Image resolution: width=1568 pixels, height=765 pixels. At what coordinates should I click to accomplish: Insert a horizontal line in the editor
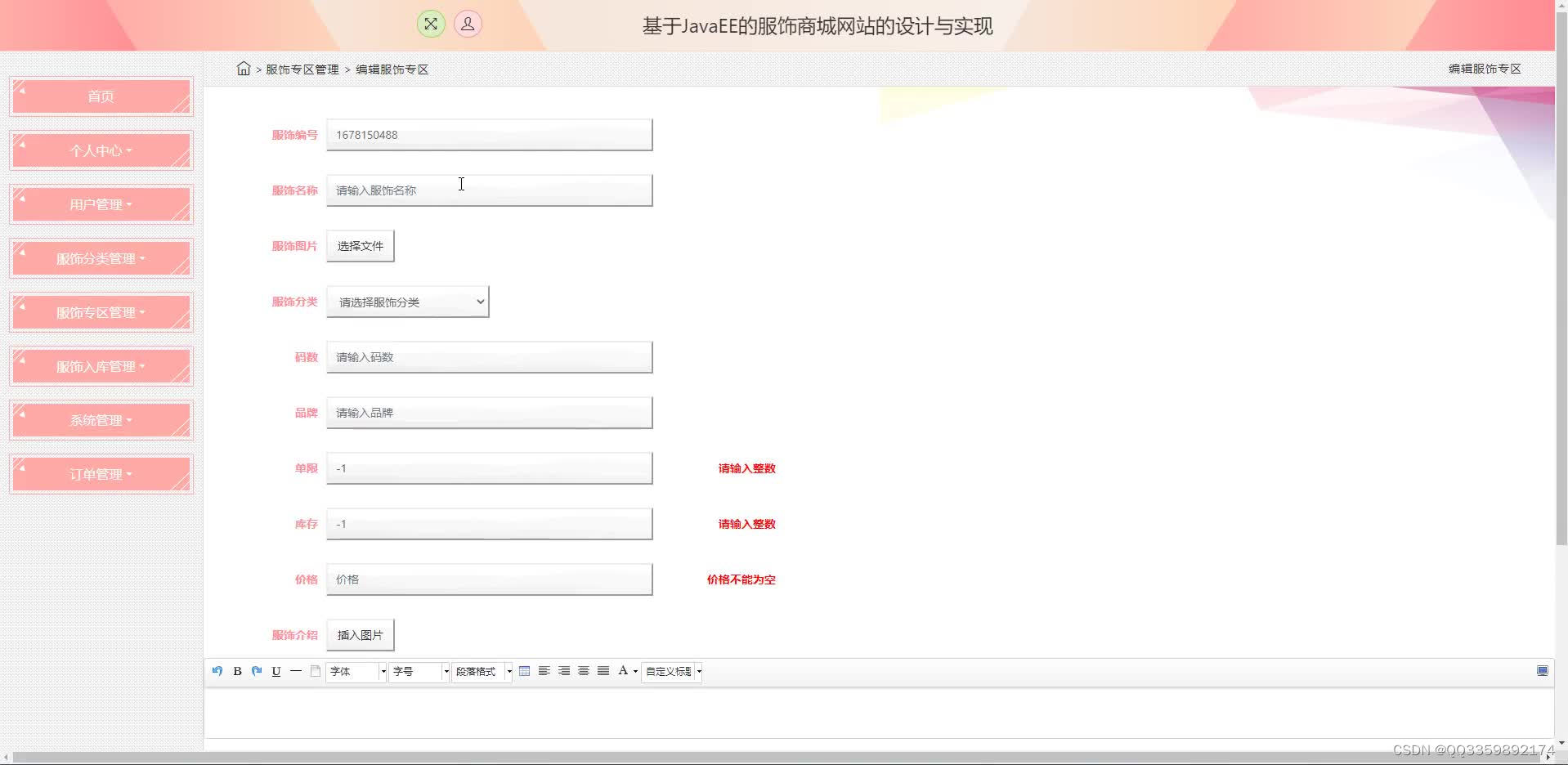click(x=296, y=671)
